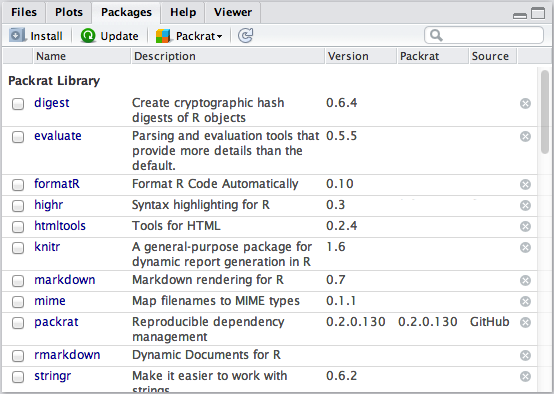Screen dimensions: 554x394
Task: Click the green Update packages icon
Action: [88, 36]
